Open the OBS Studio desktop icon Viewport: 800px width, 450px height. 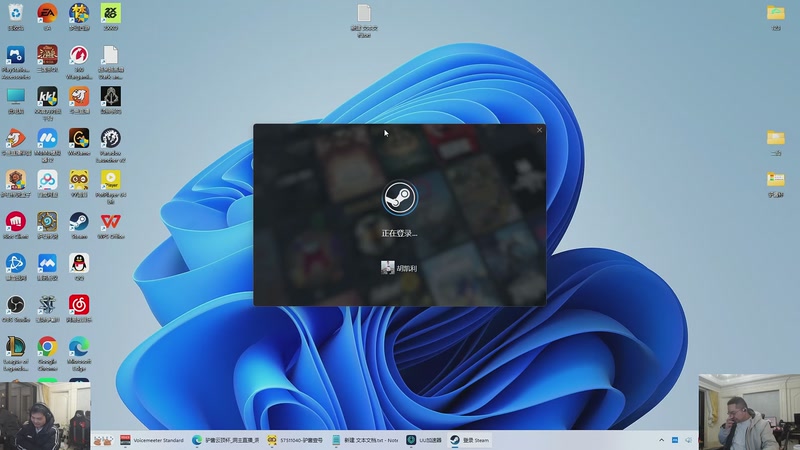(x=16, y=305)
